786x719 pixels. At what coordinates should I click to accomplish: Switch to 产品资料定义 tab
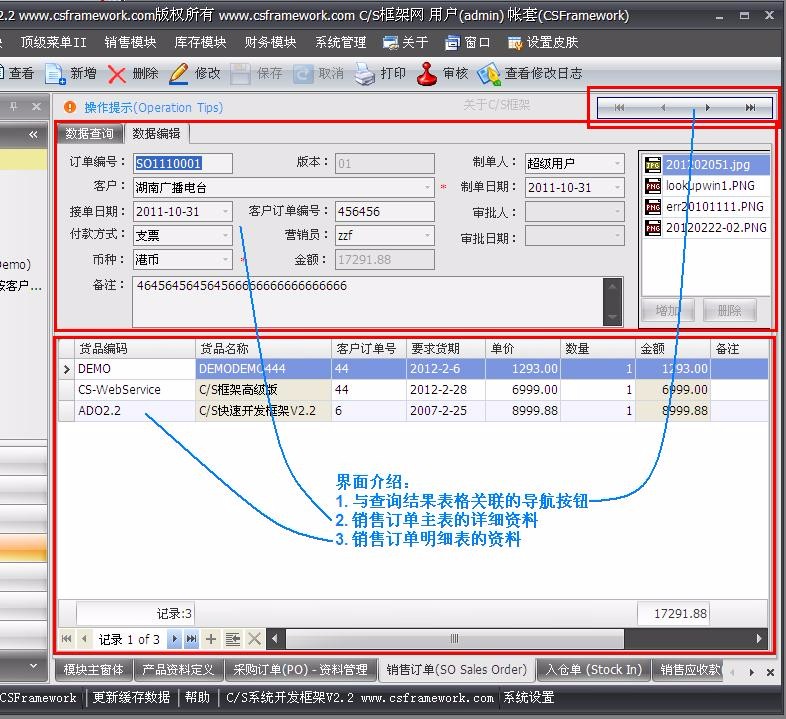178,670
